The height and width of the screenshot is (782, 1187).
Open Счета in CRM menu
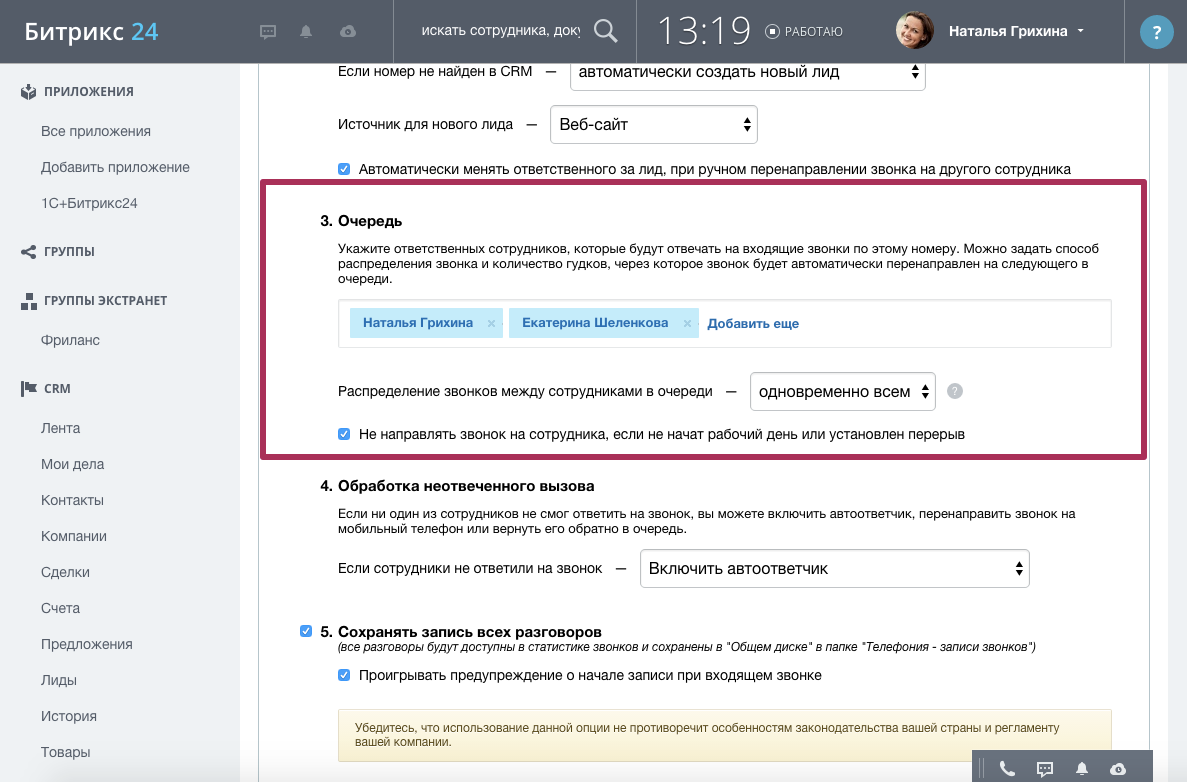click(x=61, y=608)
